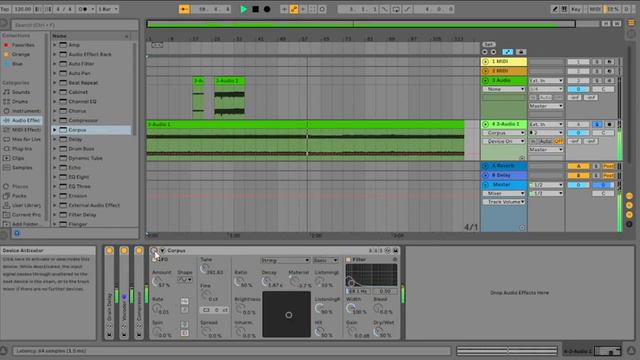640x360 pixels.
Task: Toggle the computer MIDI keyboard icon
Action: click(x=564, y=9)
